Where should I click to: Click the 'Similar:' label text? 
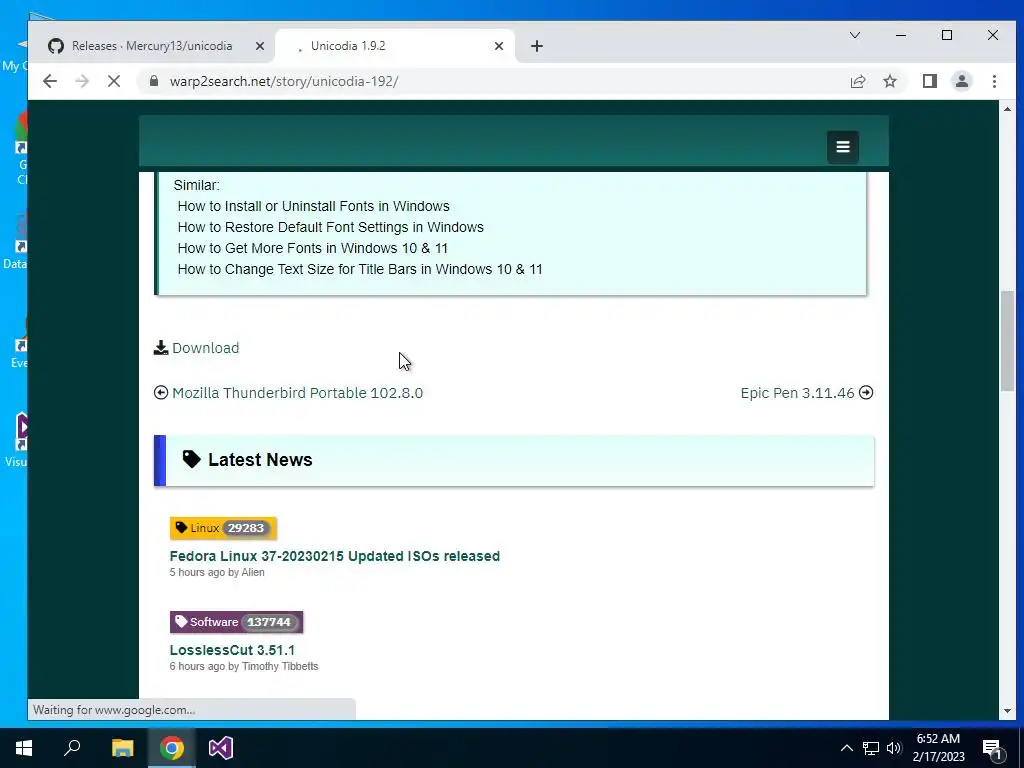[x=197, y=185]
